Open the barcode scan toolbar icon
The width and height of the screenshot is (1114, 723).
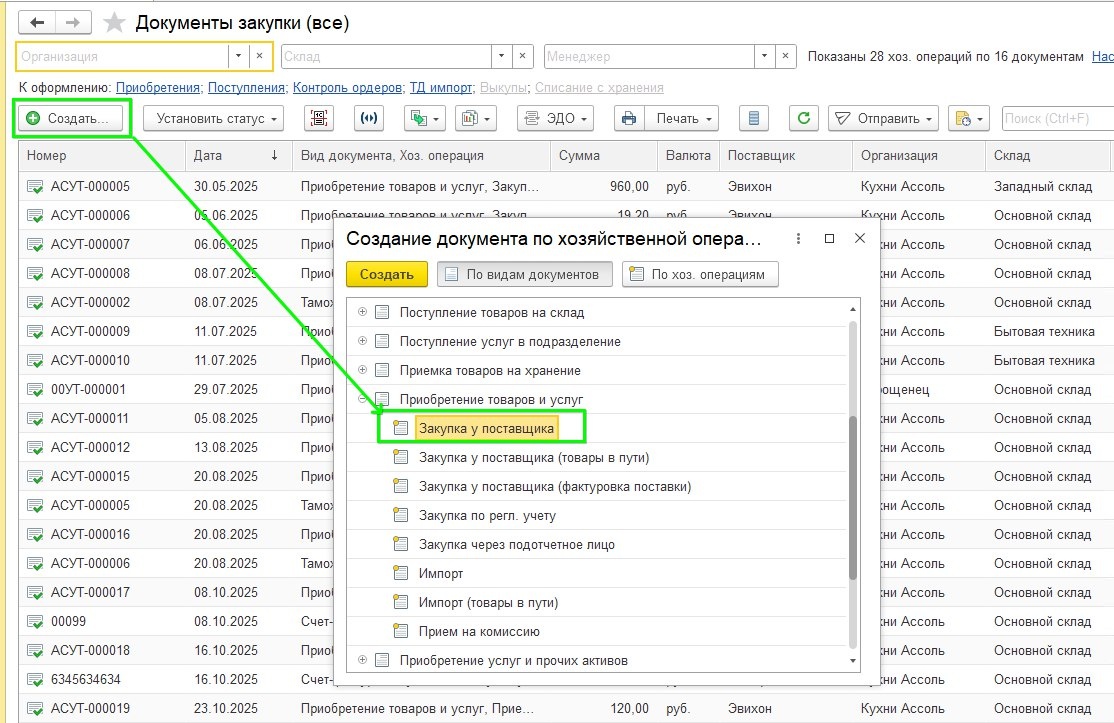[319, 119]
